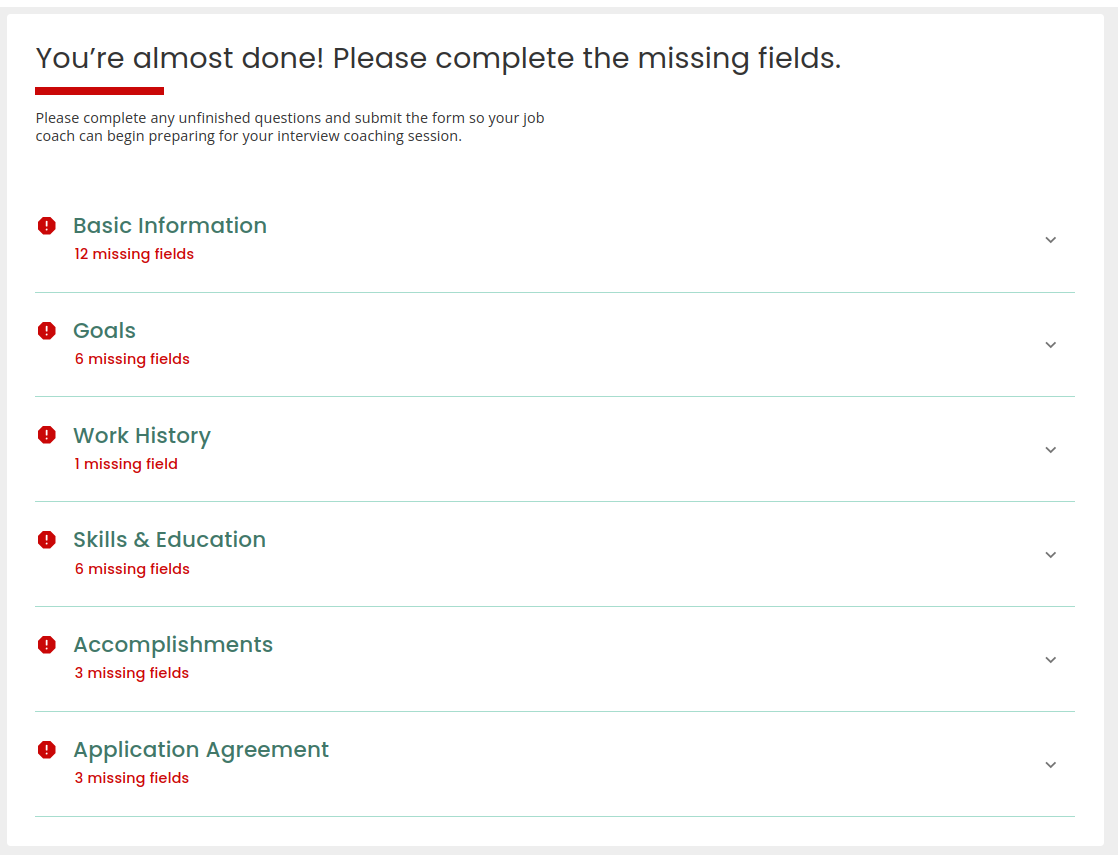The width and height of the screenshot is (1118, 855).
Task: Open the Skills & Education heading
Action: (170, 540)
